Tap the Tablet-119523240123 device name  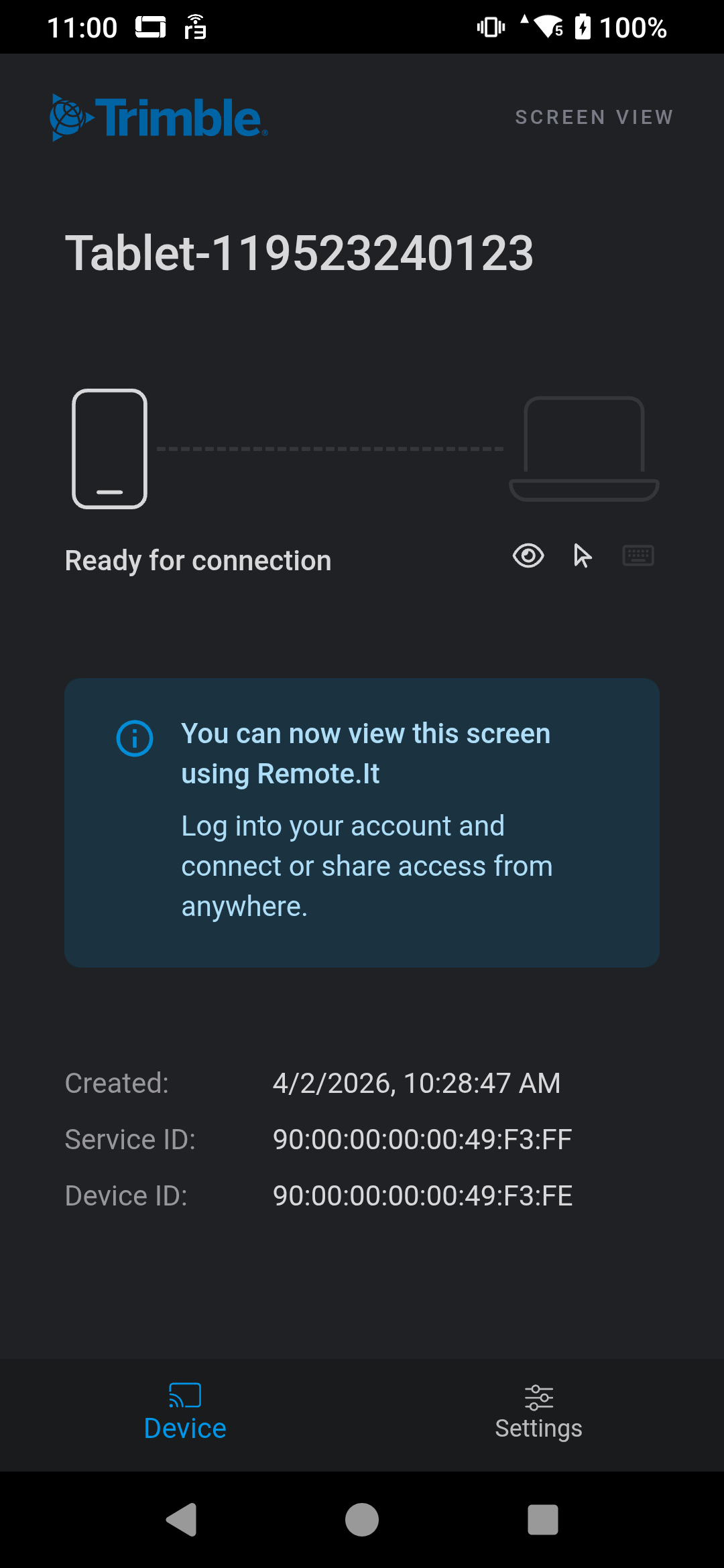[x=299, y=253]
